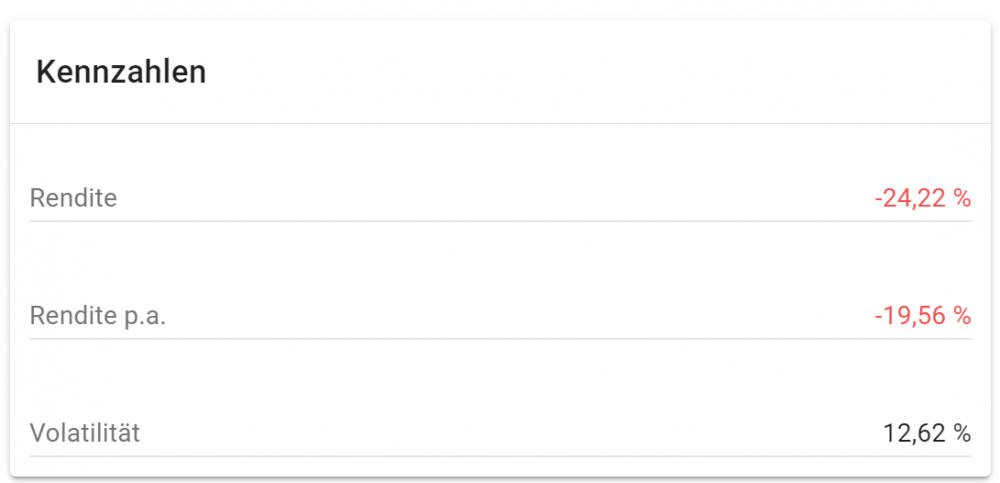Click the percent sign after -19,56
This screenshot has height=483, width=1000.
962,316
